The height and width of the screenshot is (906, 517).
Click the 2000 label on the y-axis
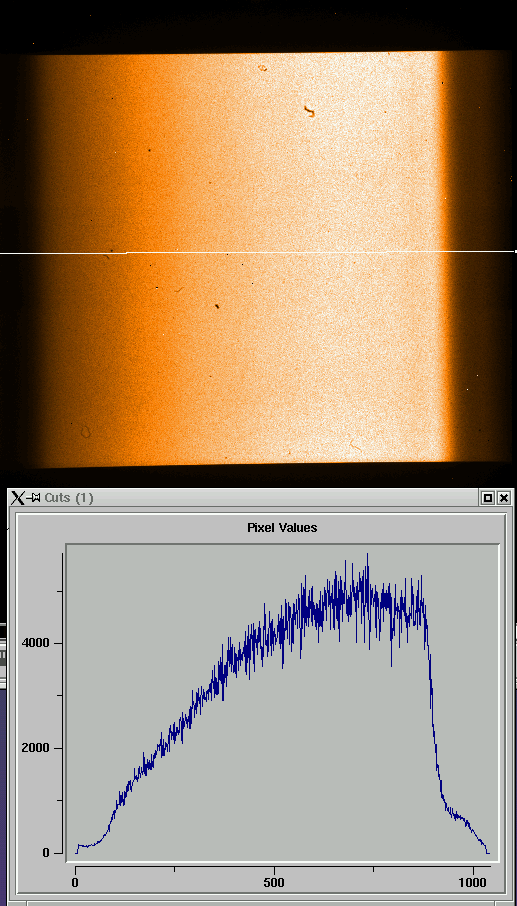[35, 748]
